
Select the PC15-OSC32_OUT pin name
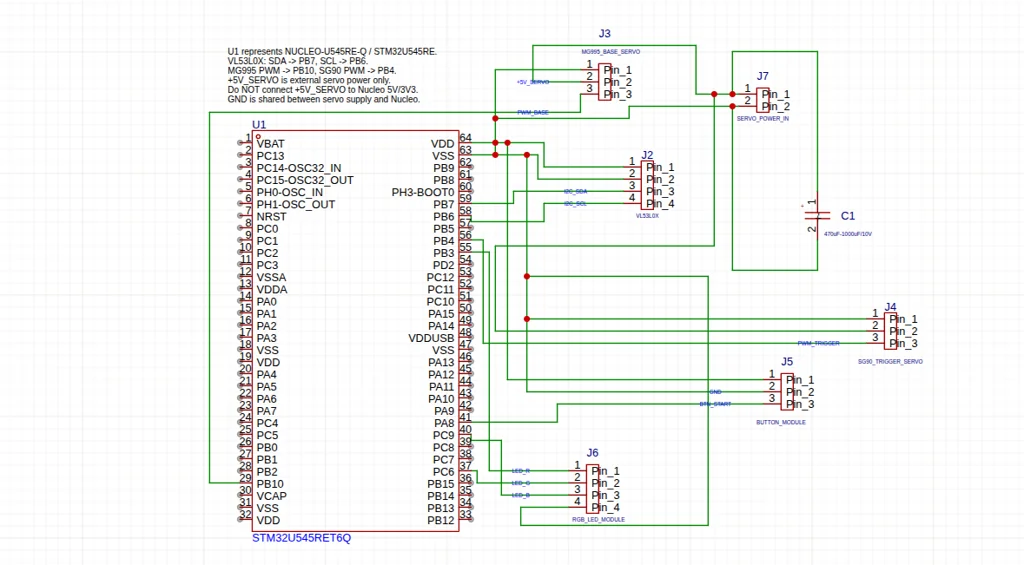pos(305,180)
